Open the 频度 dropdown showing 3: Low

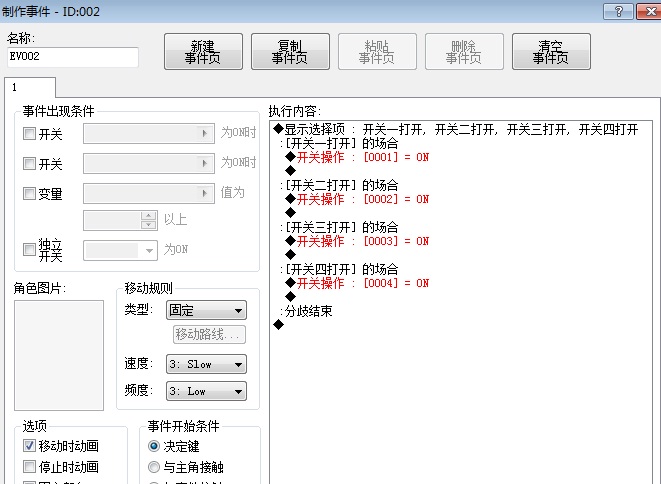click(x=207, y=391)
